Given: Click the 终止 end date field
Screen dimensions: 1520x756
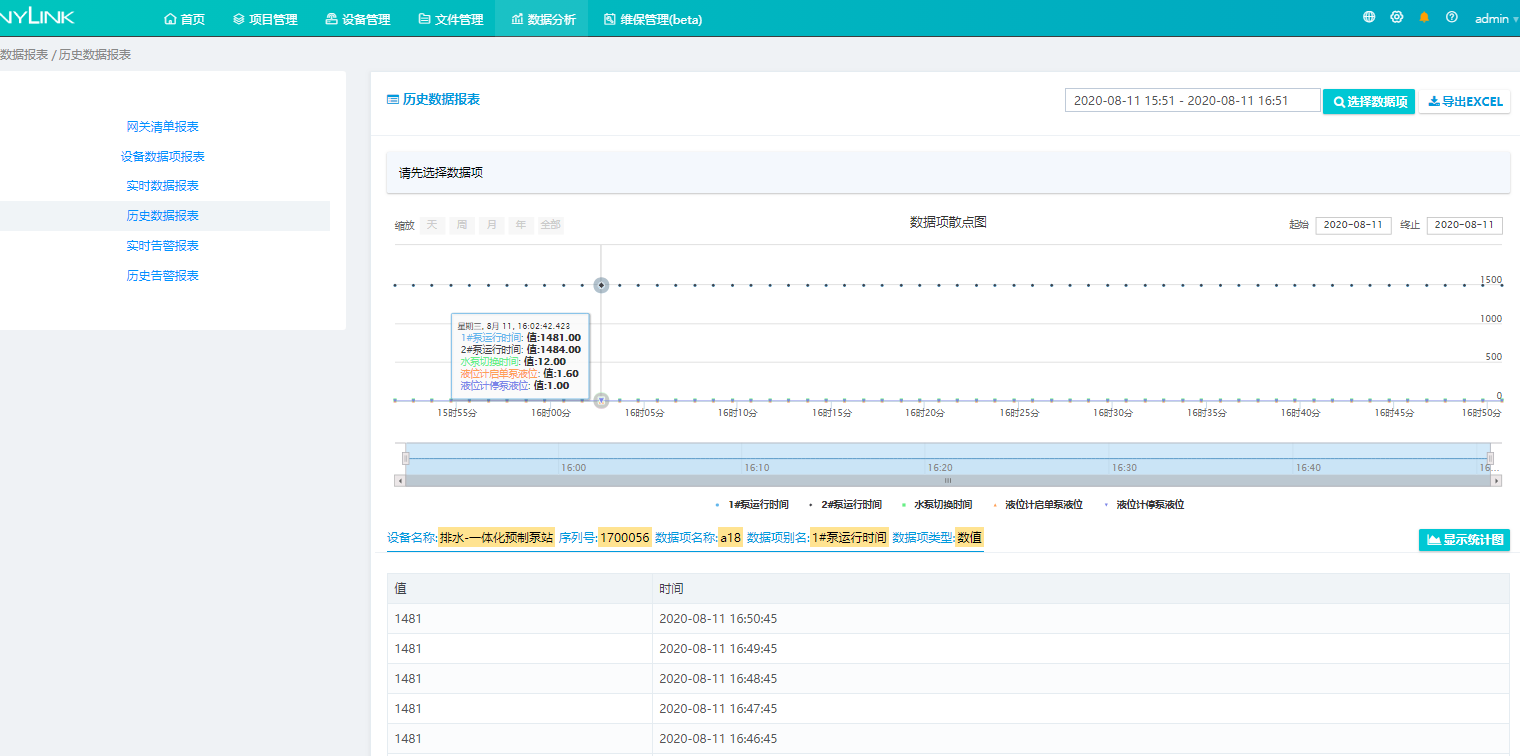Looking at the screenshot, I should point(1464,225).
